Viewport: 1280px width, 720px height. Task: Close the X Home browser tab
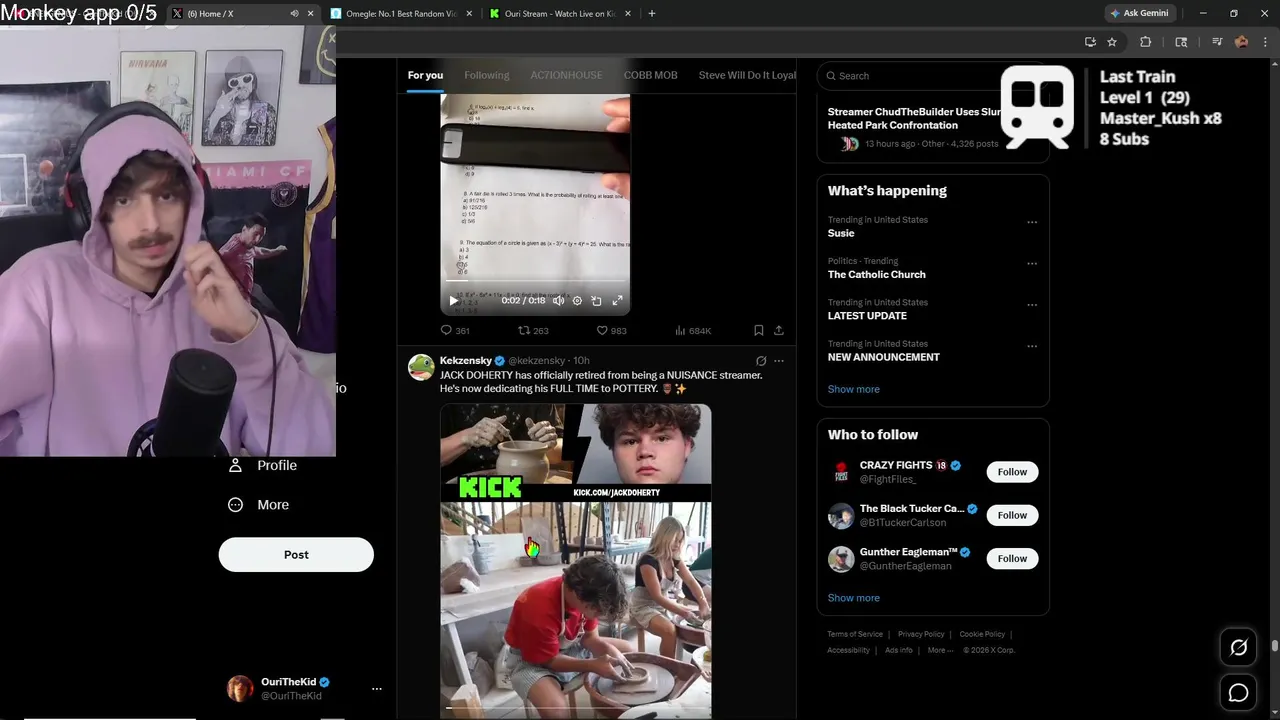(x=311, y=14)
